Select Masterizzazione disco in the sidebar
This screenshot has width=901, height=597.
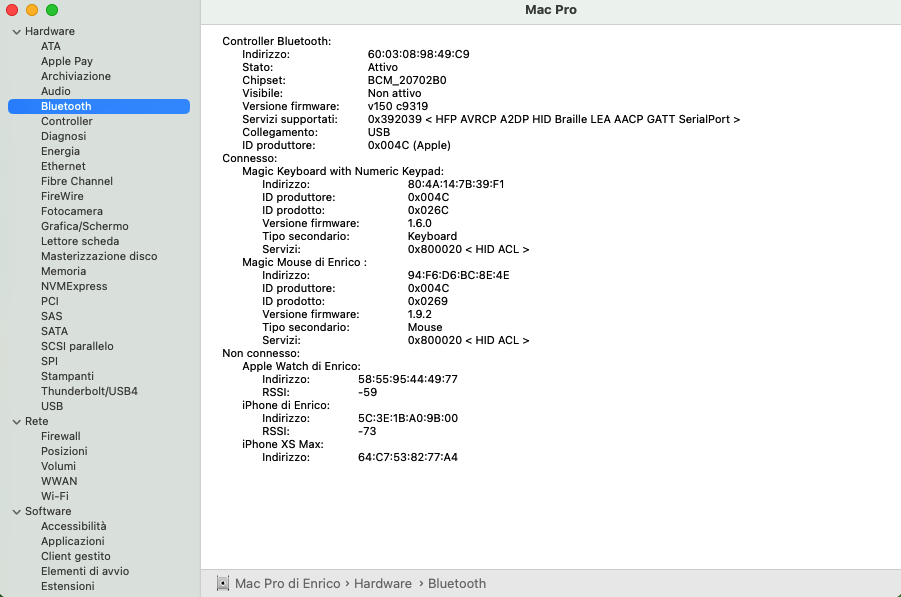coord(99,256)
